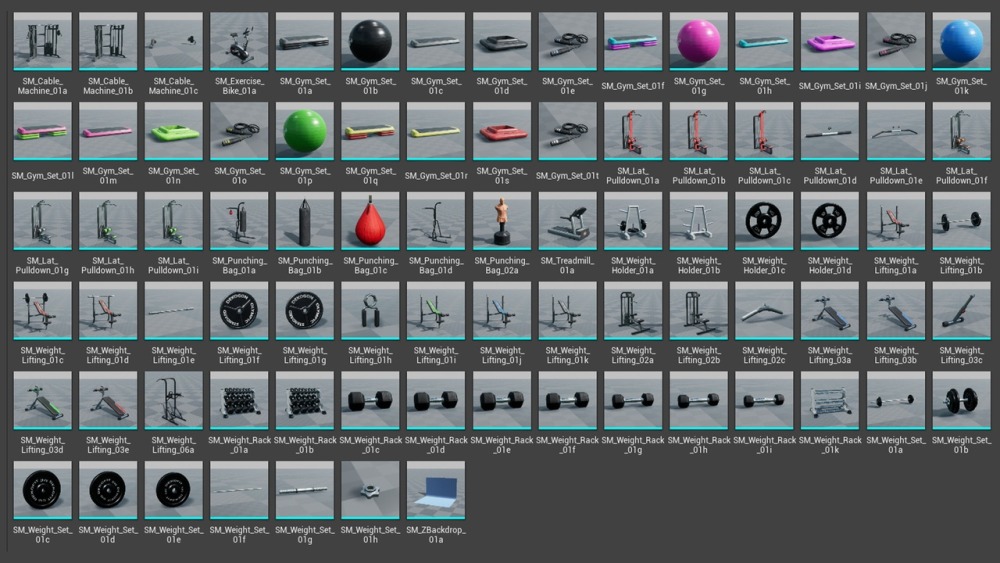The height and width of the screenshot is (563, 1000).
Task: Select the SM_Weight_Set_01f barbell bar
Action: pyautogui.click(x=239, y=490)
